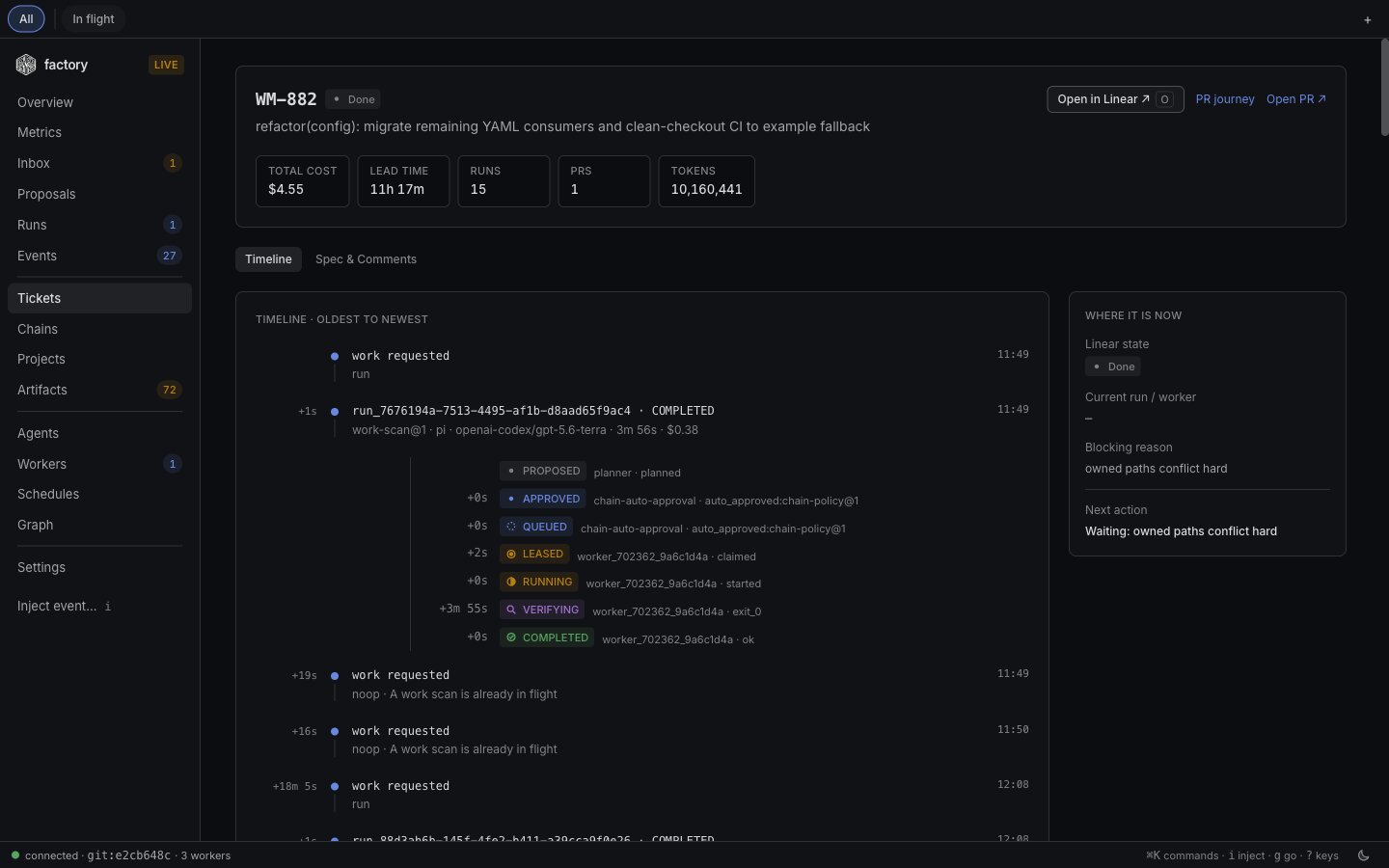This screenshot has height=868, width=1389.
Task: Open Metrics in the sidebar
Action: (x=99, y=132)
